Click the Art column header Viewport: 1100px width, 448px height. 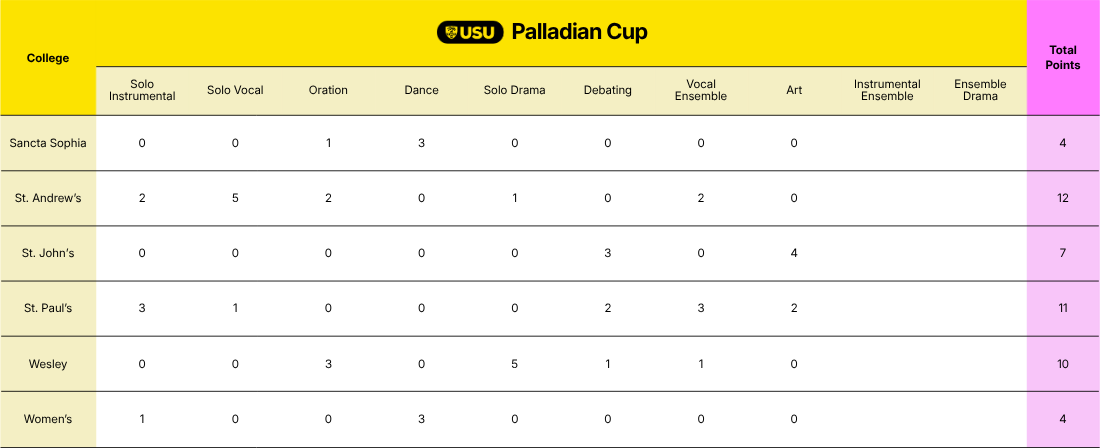point(794,90)
